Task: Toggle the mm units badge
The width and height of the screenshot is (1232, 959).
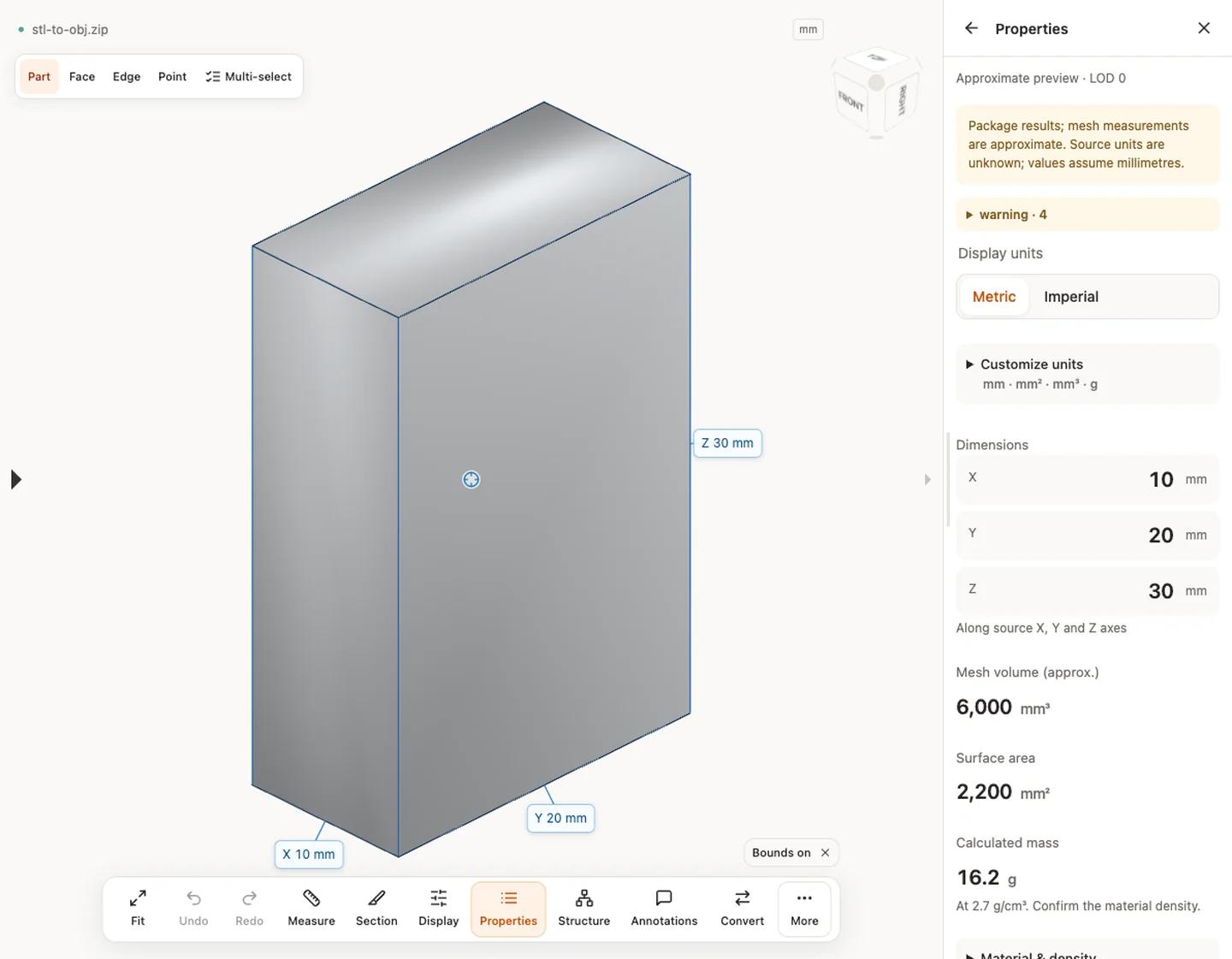Action: point(808,29)
